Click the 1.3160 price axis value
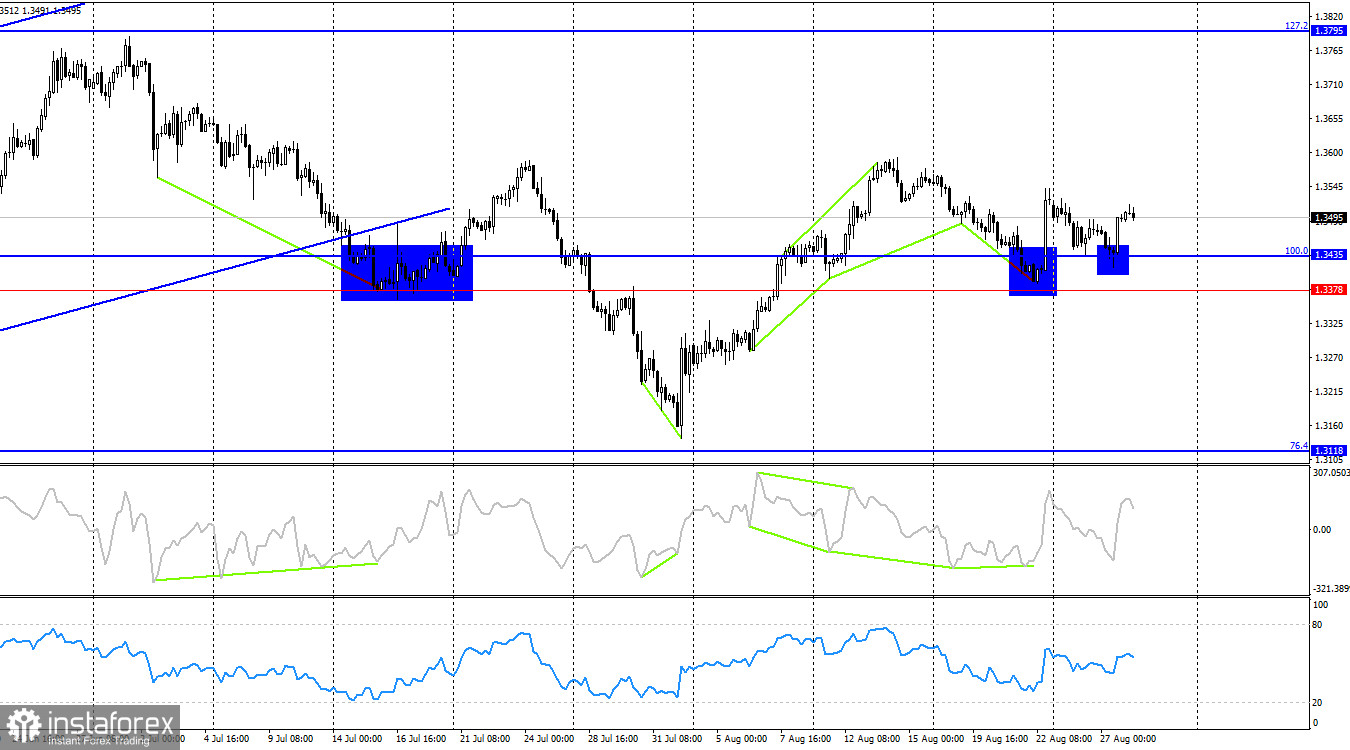Image resolution: width=1350 pixels, height=750 pixels. click(1330, 426)
